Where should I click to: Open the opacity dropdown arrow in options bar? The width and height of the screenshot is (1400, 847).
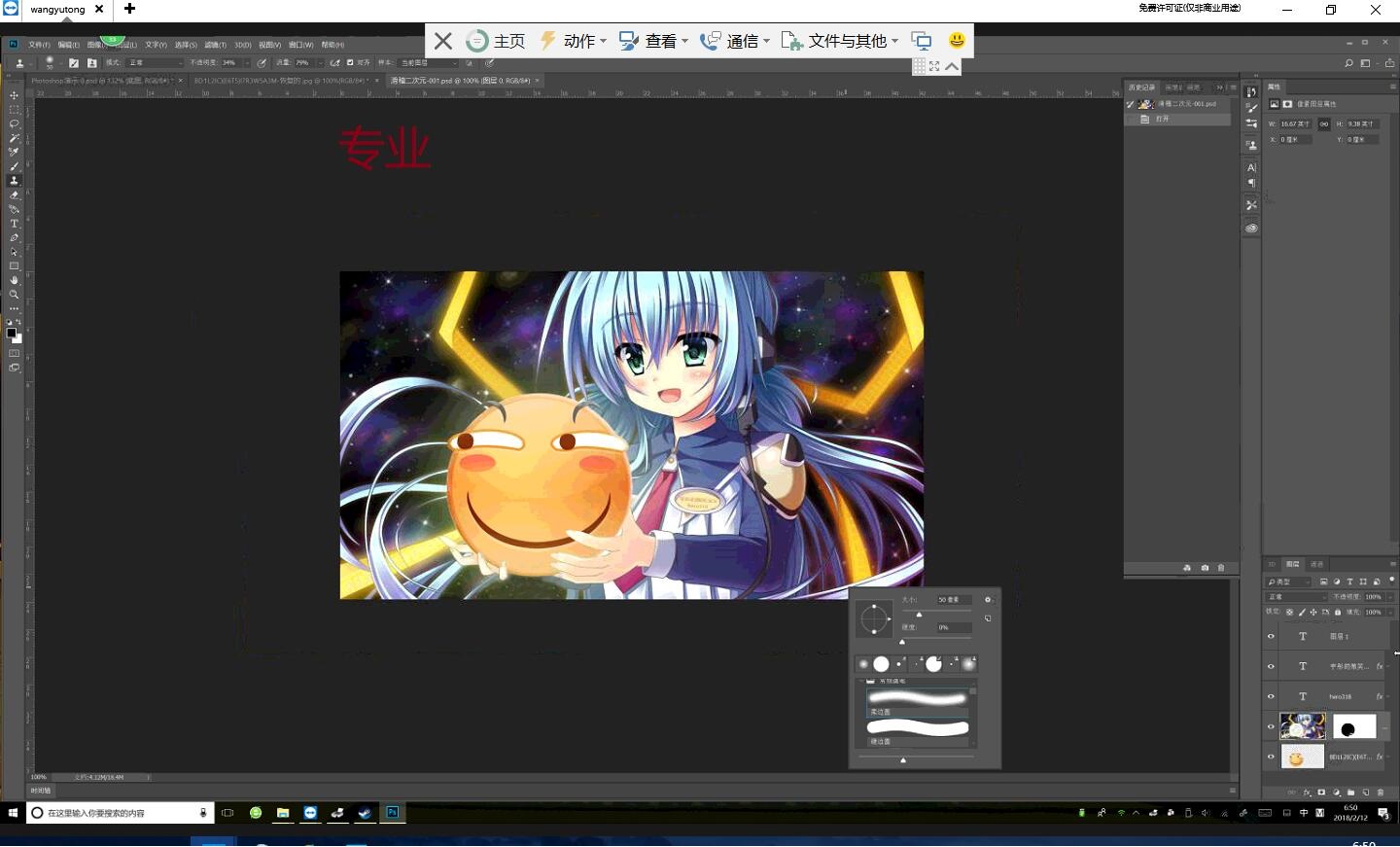(247, 63)
